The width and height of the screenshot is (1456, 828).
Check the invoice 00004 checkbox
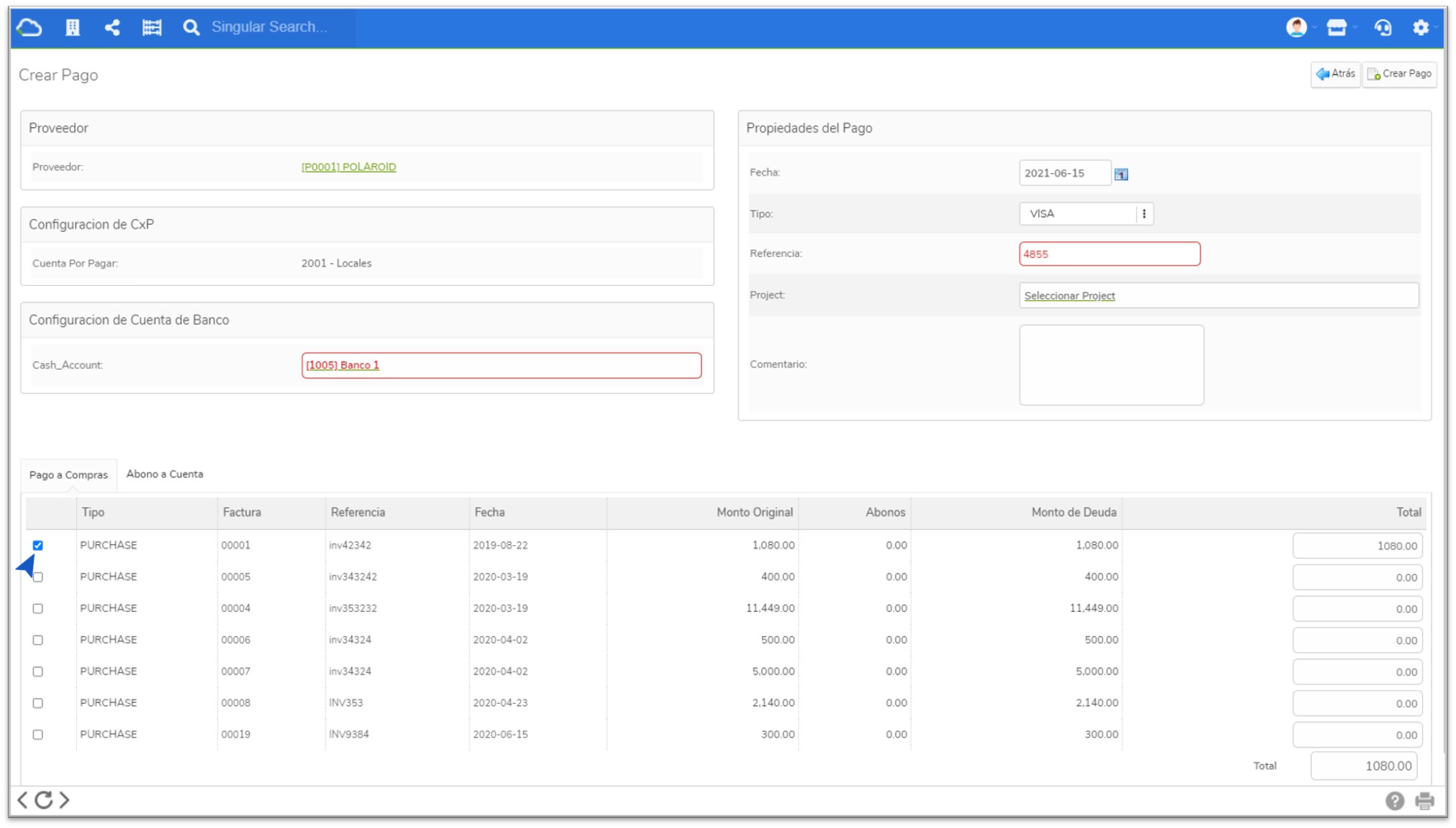[38, 609]
